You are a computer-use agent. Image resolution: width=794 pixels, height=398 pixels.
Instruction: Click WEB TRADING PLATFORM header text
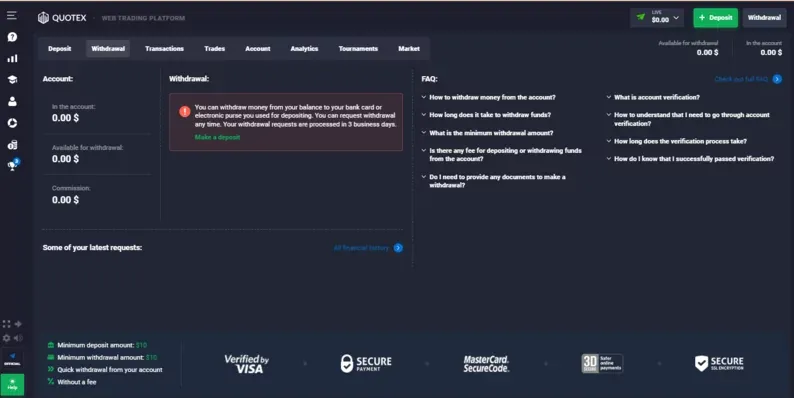click(x=143, y=18)
